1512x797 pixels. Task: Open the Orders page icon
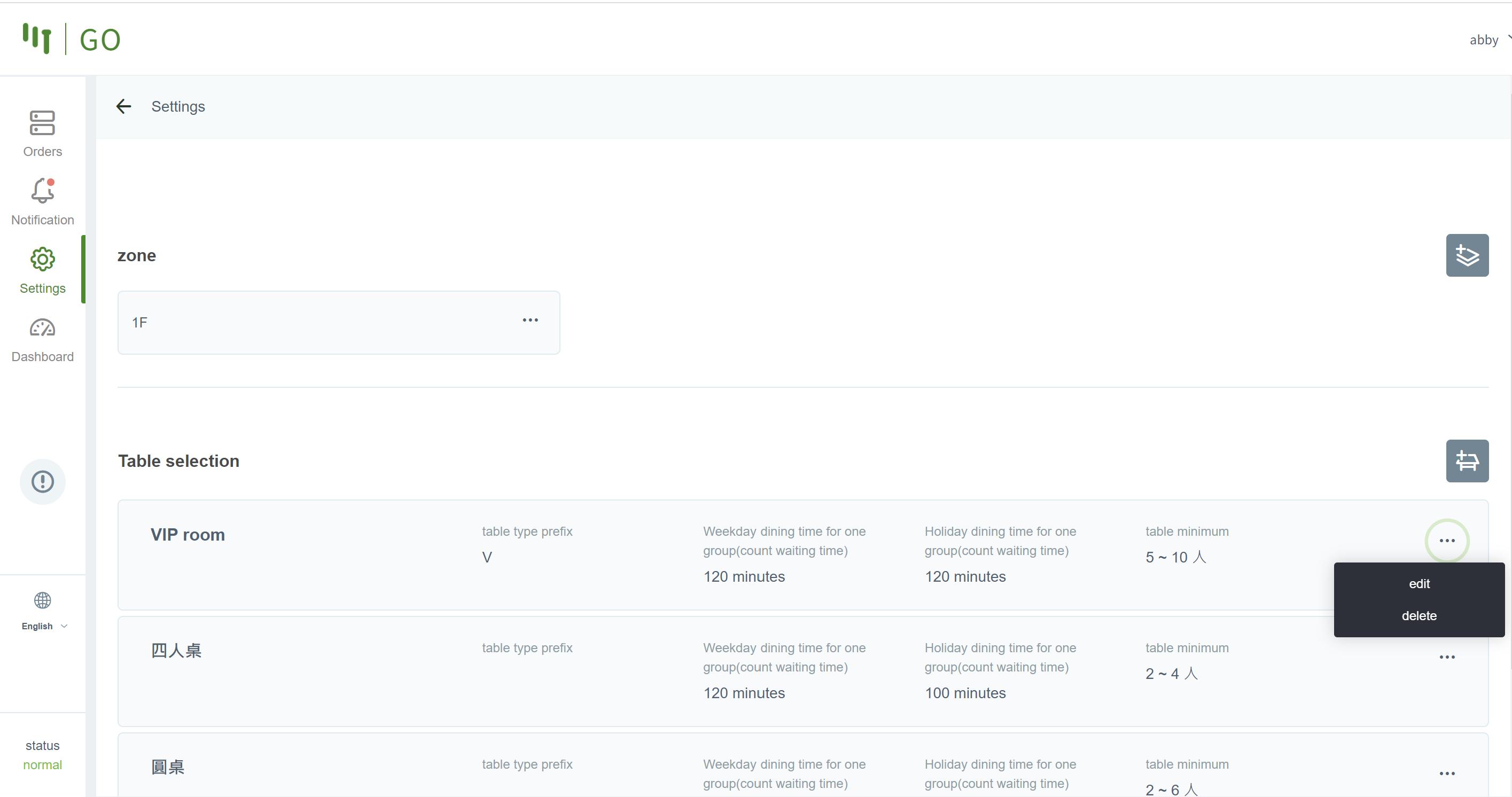click(x=42, y=123)
